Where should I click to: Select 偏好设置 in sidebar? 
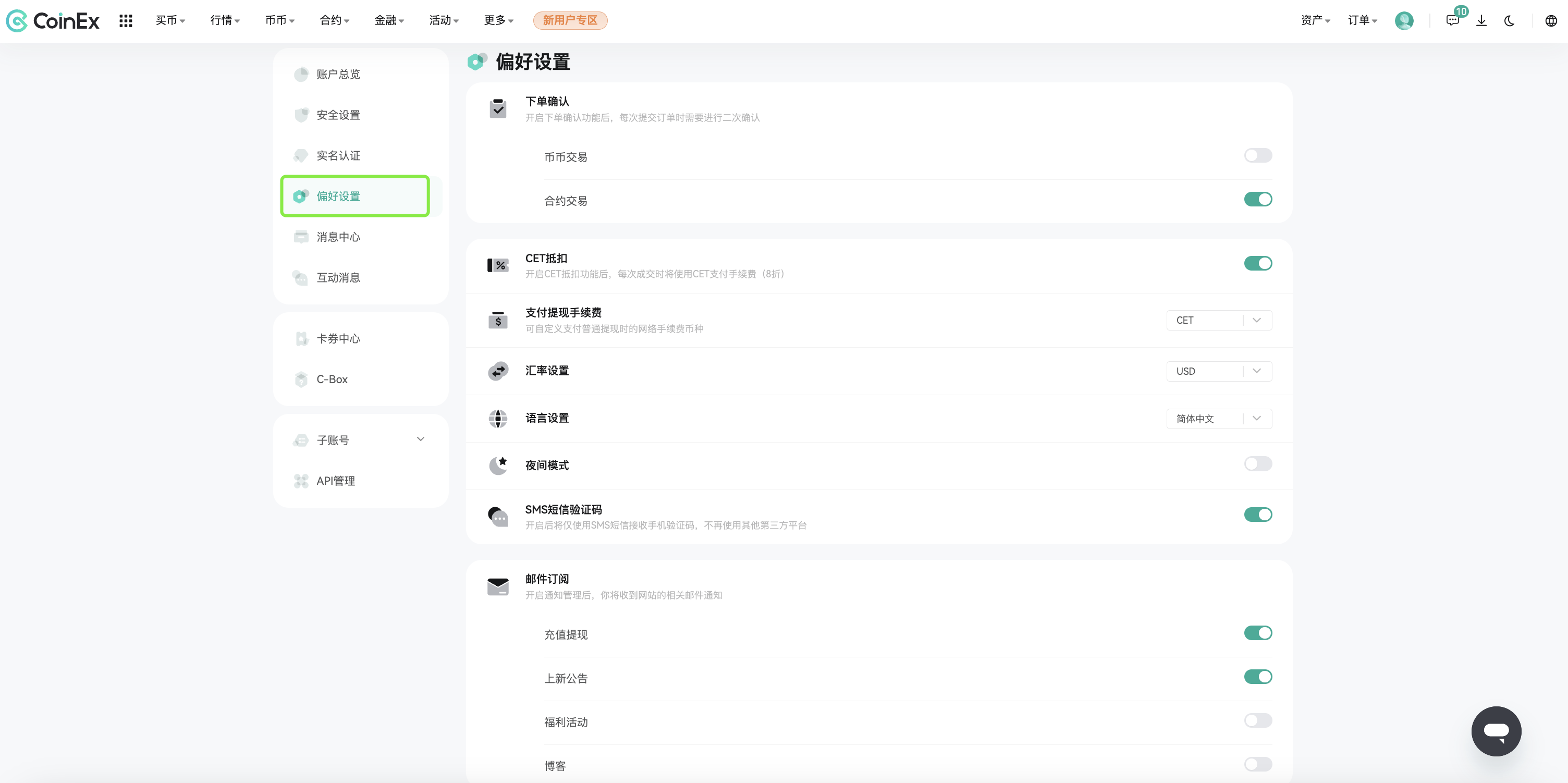coord(355,196)
